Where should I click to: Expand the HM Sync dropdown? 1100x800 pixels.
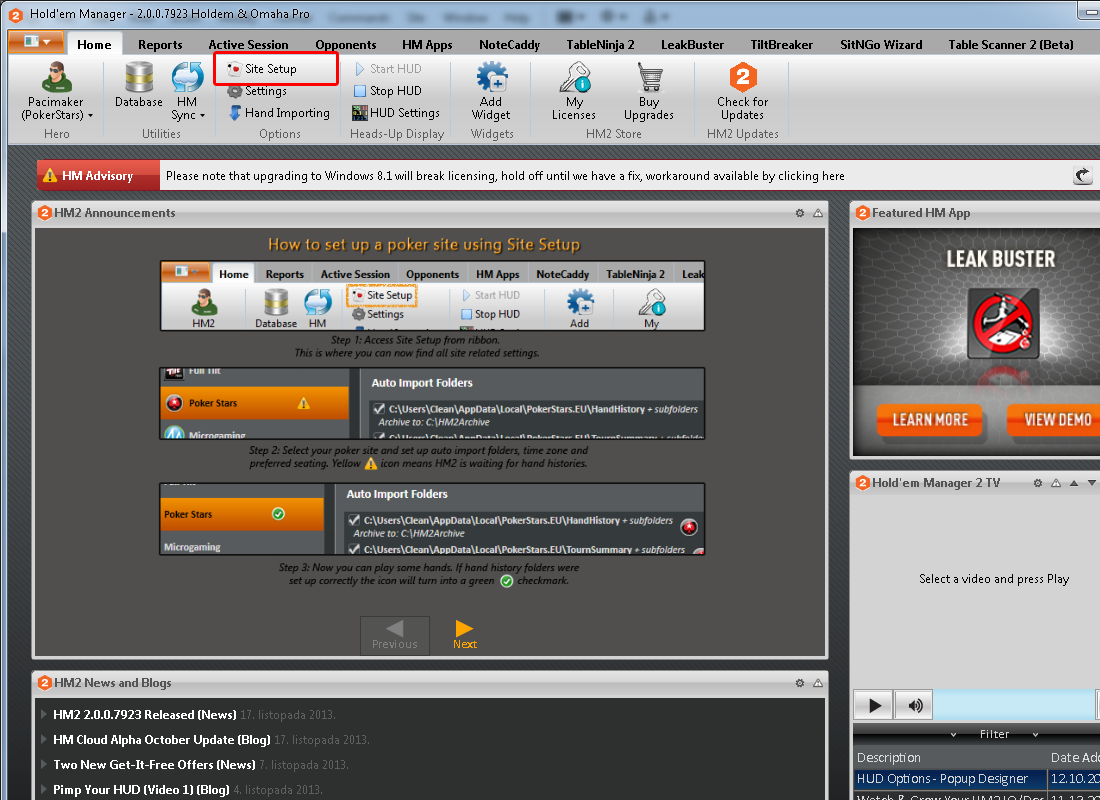[187, 108]
